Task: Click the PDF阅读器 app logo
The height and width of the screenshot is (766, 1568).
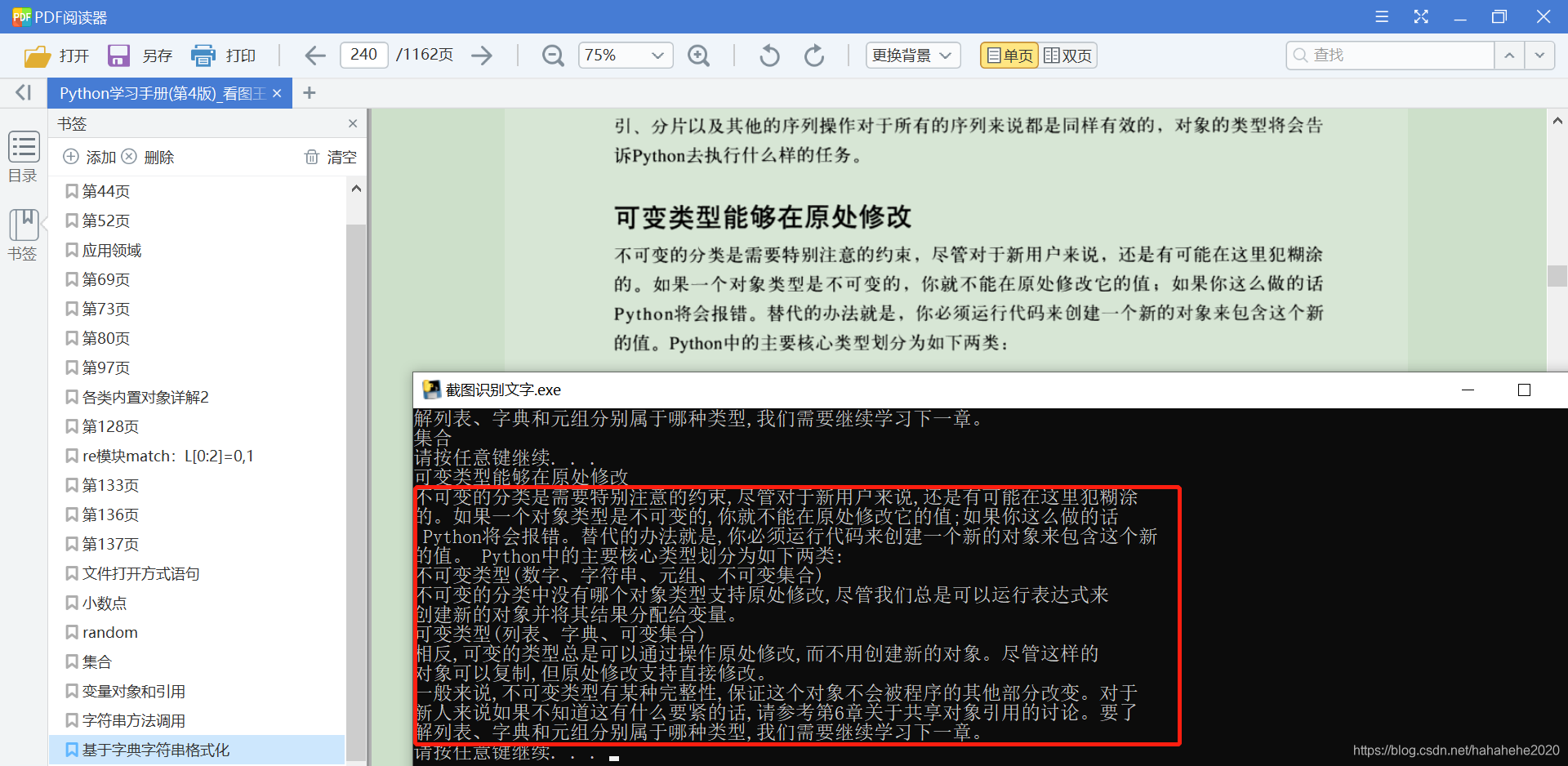Action: (21, 16)
